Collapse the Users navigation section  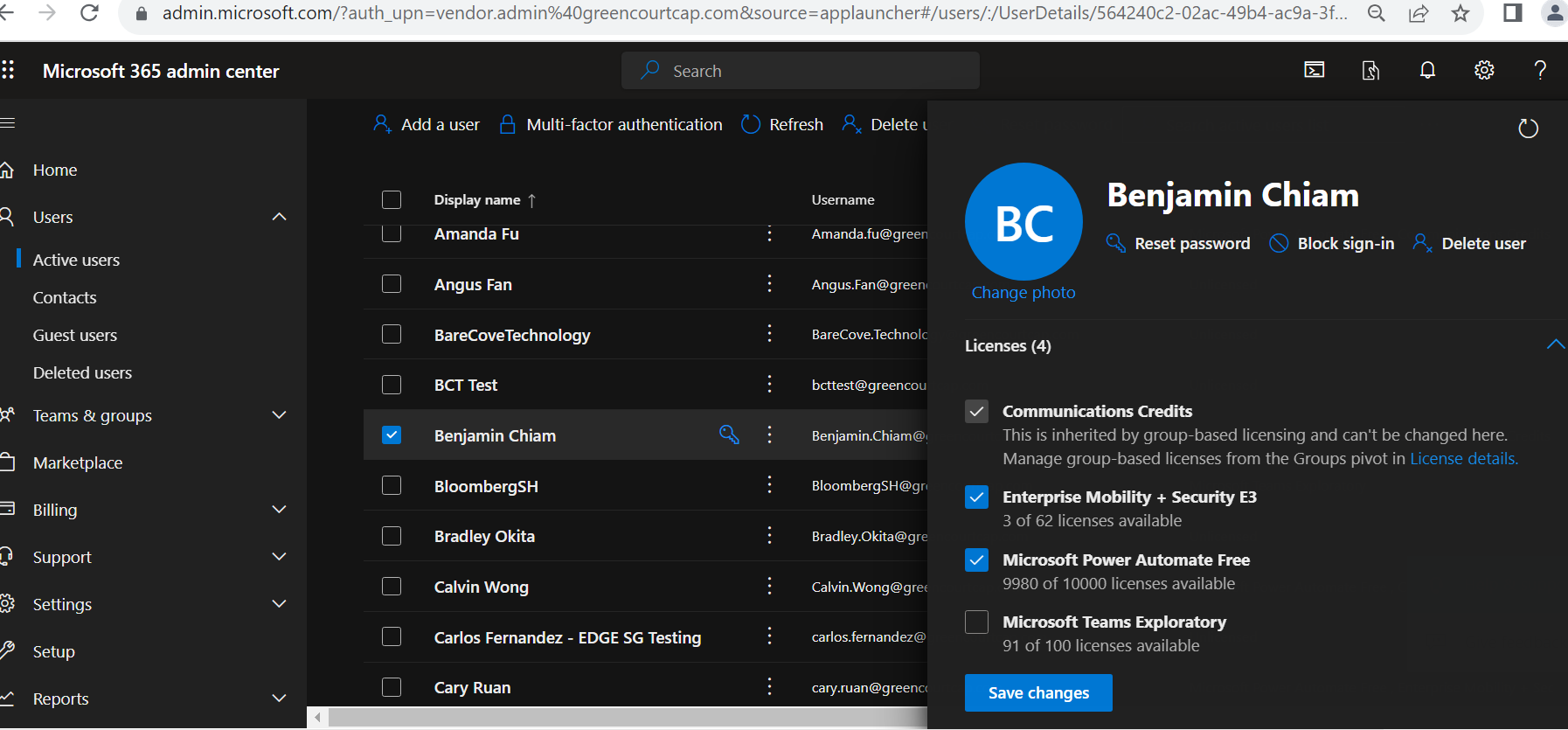click(279, 216)
